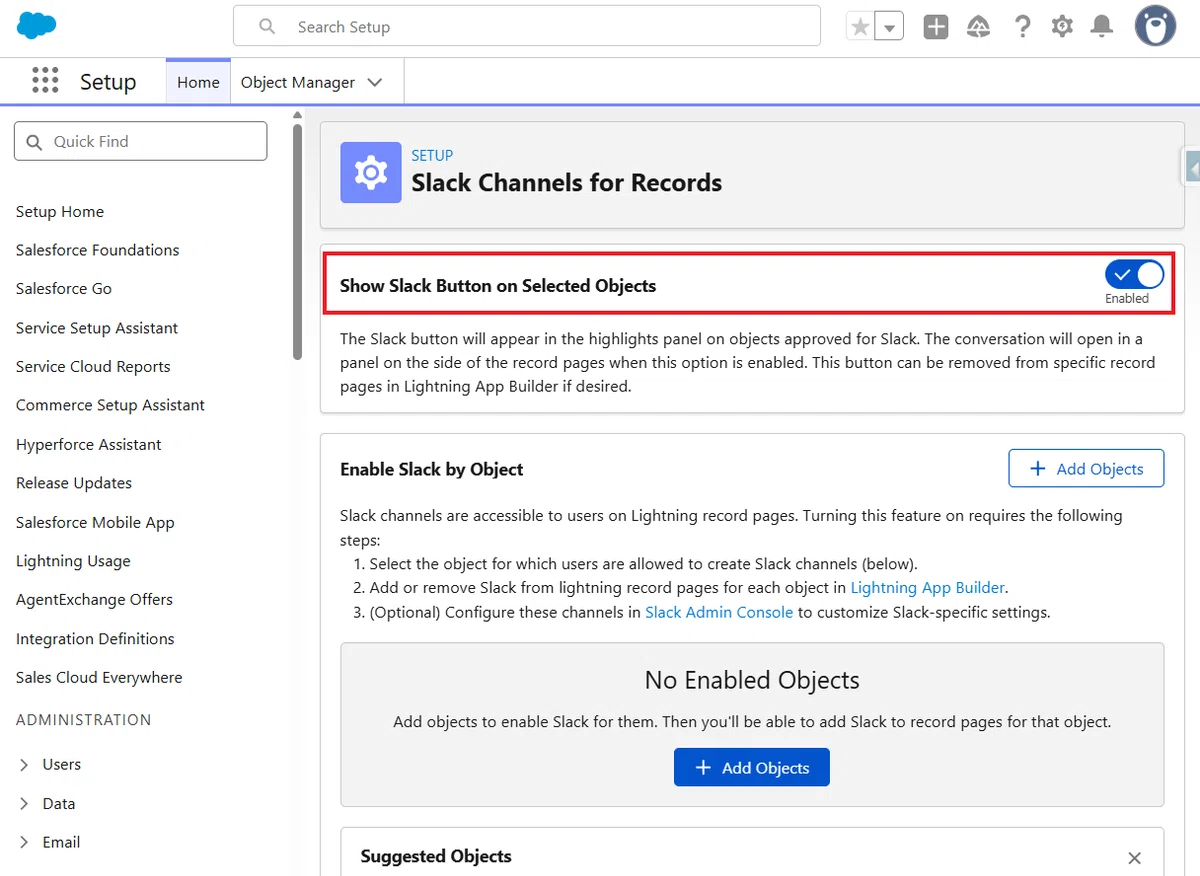Close the Suggested Objects panel
1200x876 pixels.
[x=1134, y=858]
